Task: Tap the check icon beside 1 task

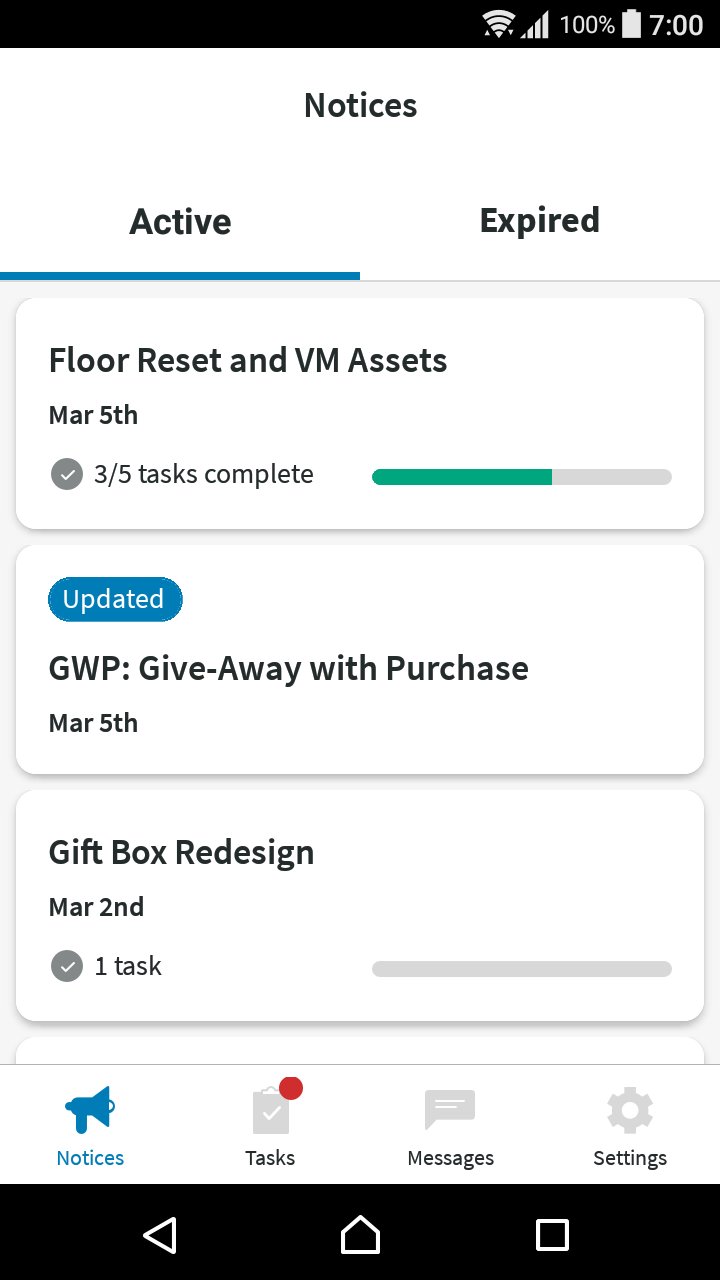Action: (67, 966)
